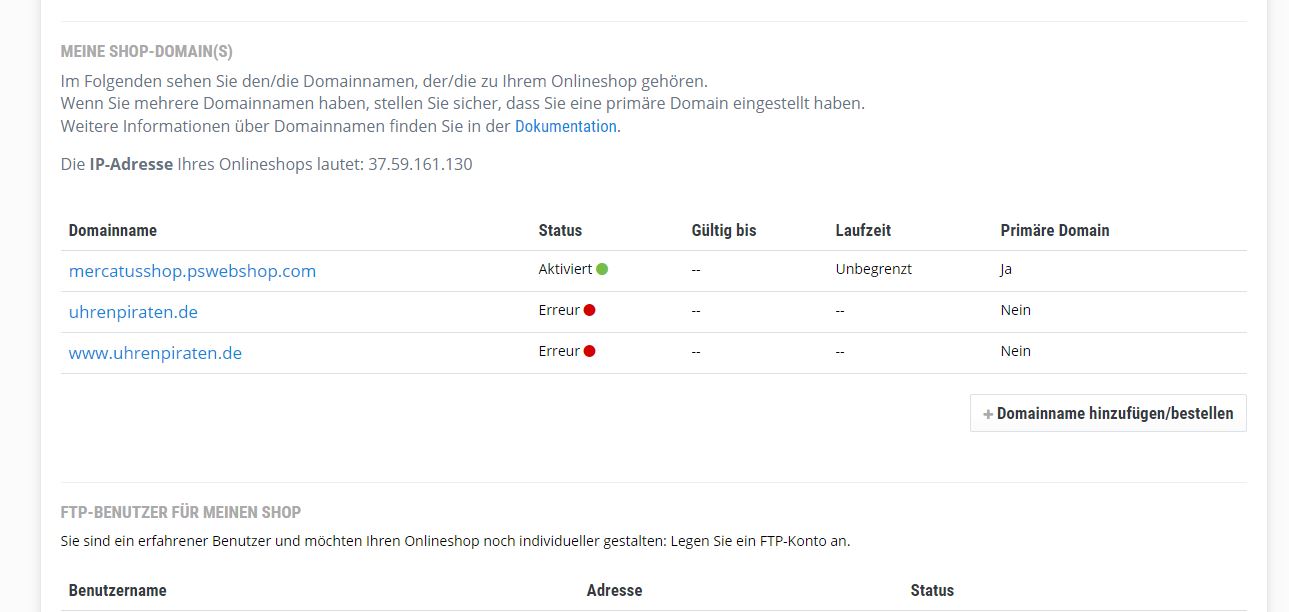Click the Domainname column header

point(113,230)
